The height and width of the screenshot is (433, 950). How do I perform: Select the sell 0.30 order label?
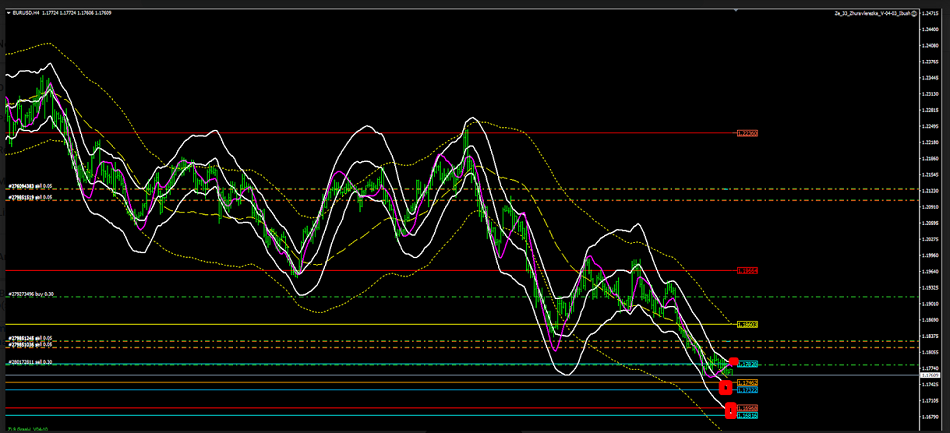(x=30, y=362)
